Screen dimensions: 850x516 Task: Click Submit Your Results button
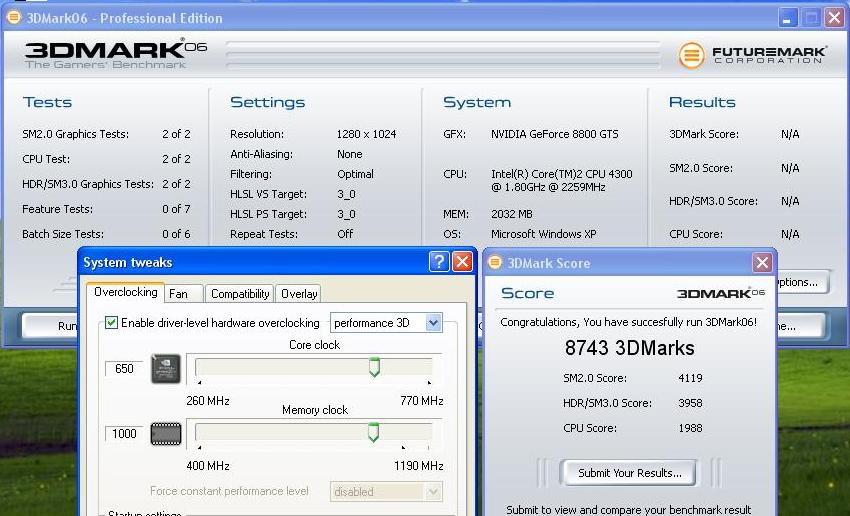[x=629, y=473]
